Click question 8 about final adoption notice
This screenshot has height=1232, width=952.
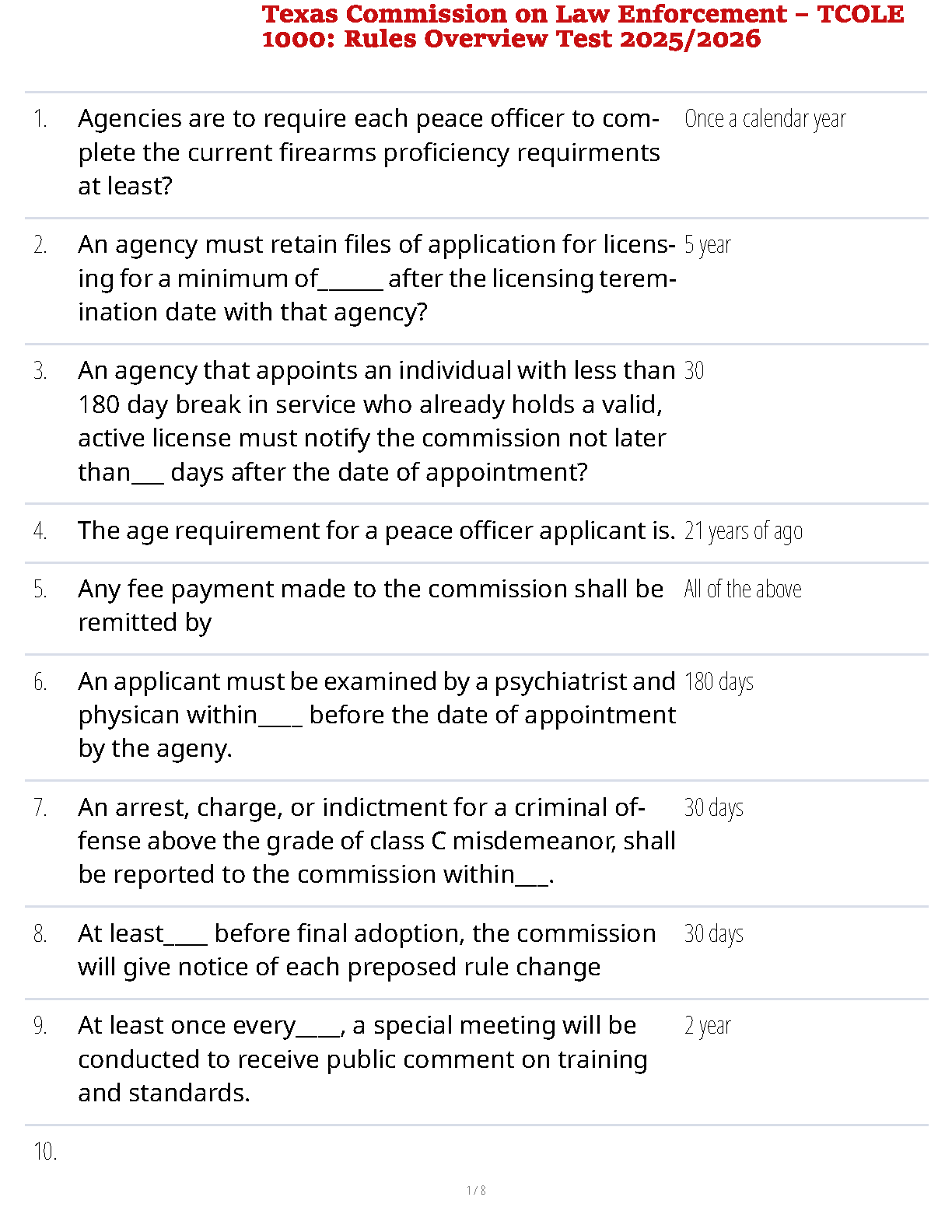point(367,950)
